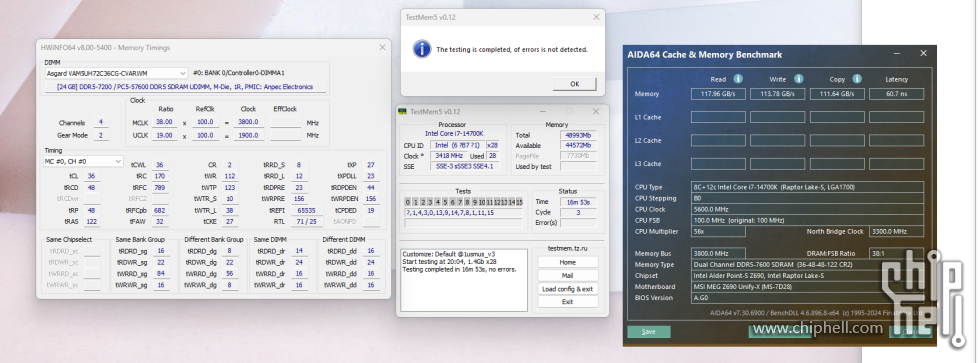
Task: Click the TestMem5 title bar app icon
Action: (x=403, y=111)
